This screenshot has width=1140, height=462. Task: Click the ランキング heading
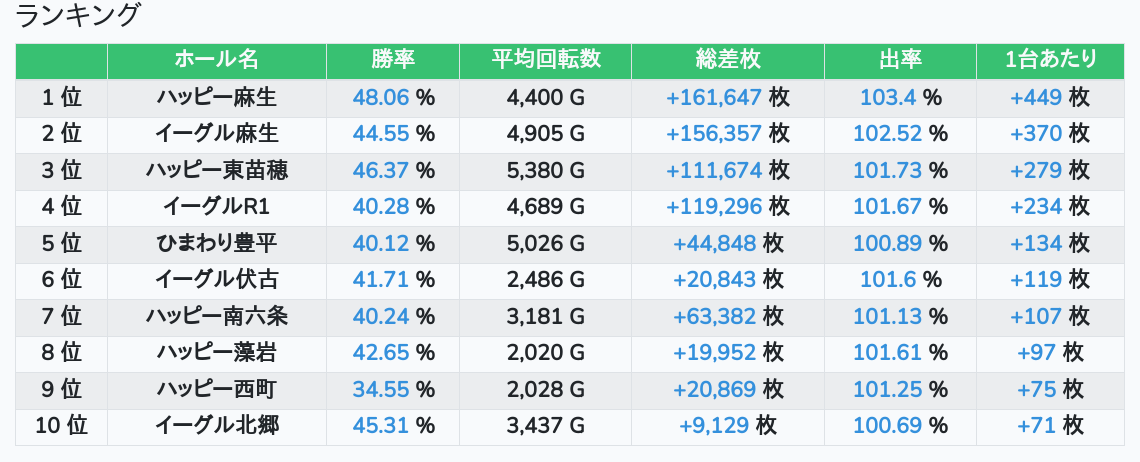click(x=79, y=16)
